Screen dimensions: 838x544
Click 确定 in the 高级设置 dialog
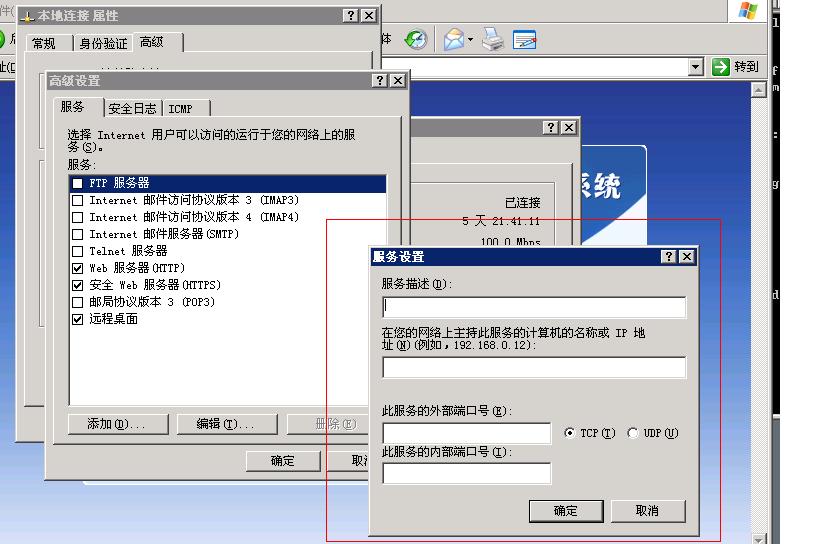tap(283, 461)
